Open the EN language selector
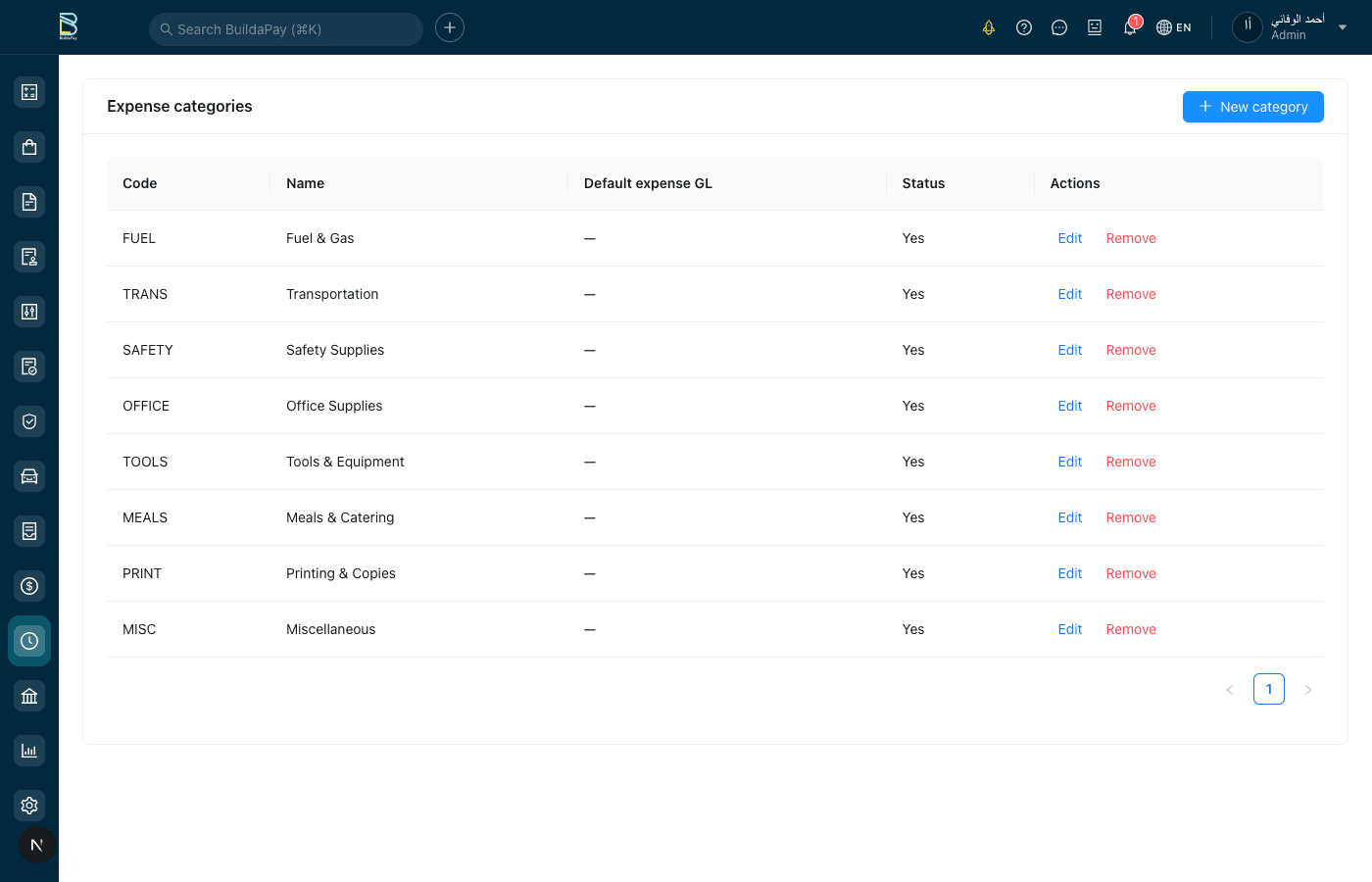This screenshot has height=882, width=1372. 1174,27
